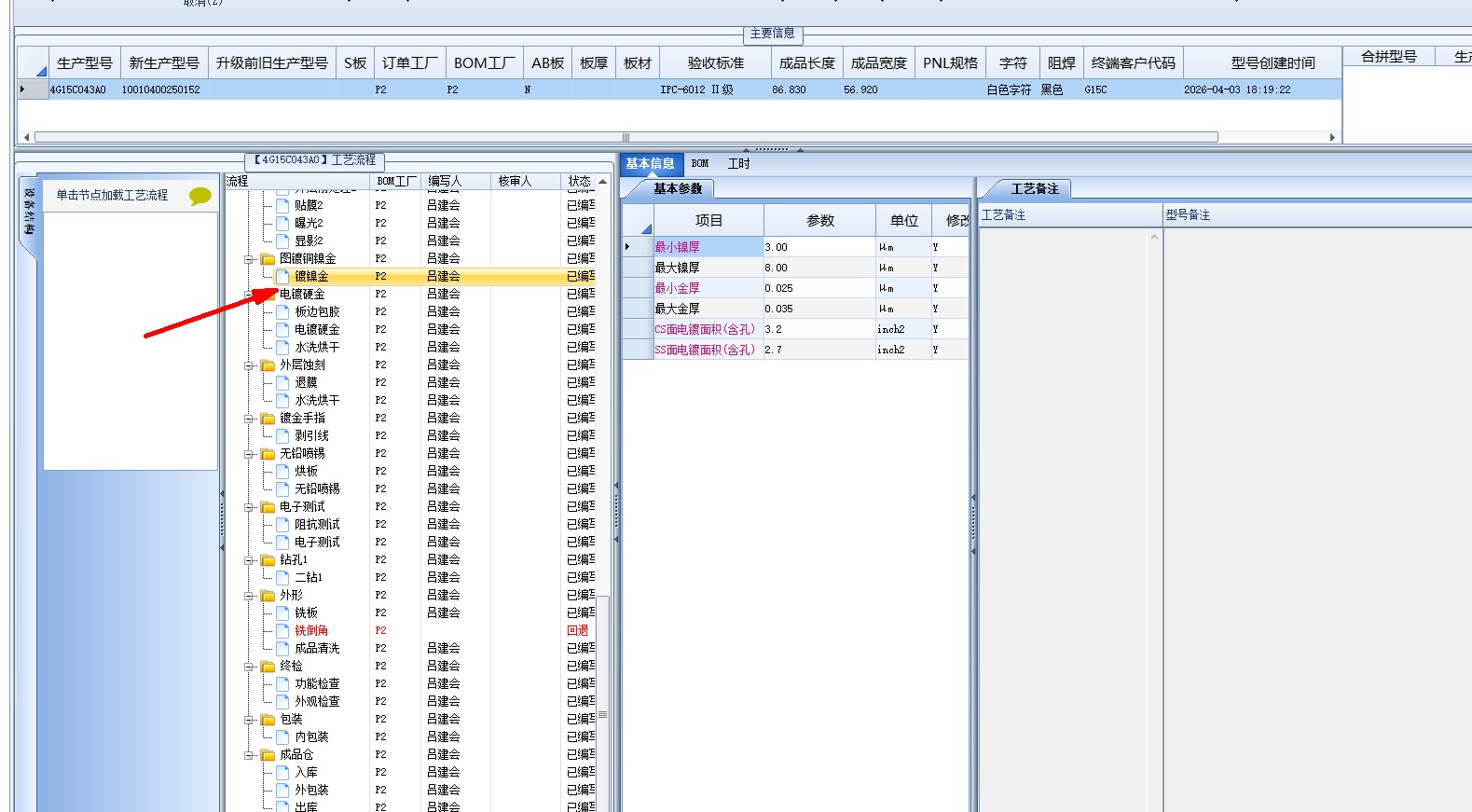Click the document icon beside 外包装

282,790
